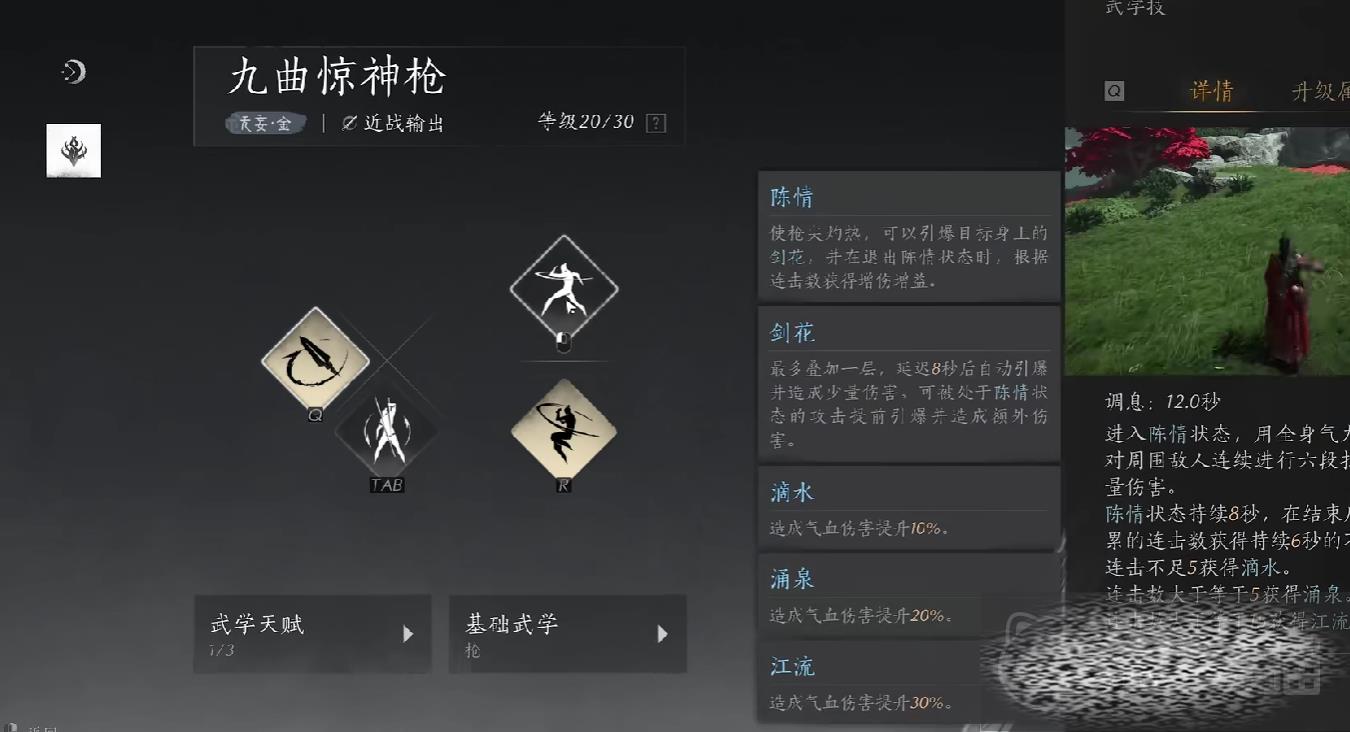Image resolution: width=1350 pixels, height=732 pixels.
Task: Select the Q spear spin skill icon
Action: pyautogui.click(x=315, y=359)
